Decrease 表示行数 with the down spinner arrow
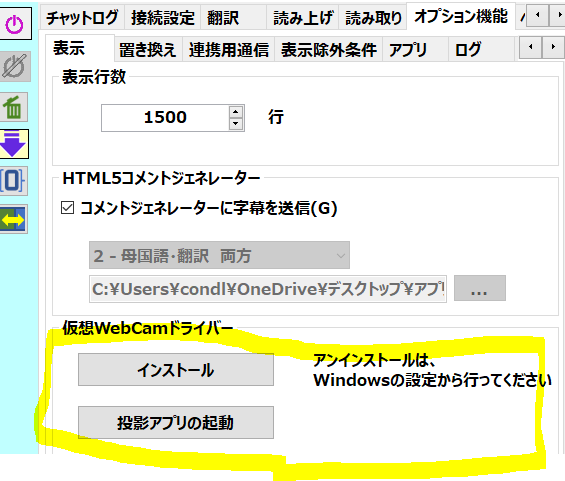This screenshot has width=565, height=481. (236, 124)
